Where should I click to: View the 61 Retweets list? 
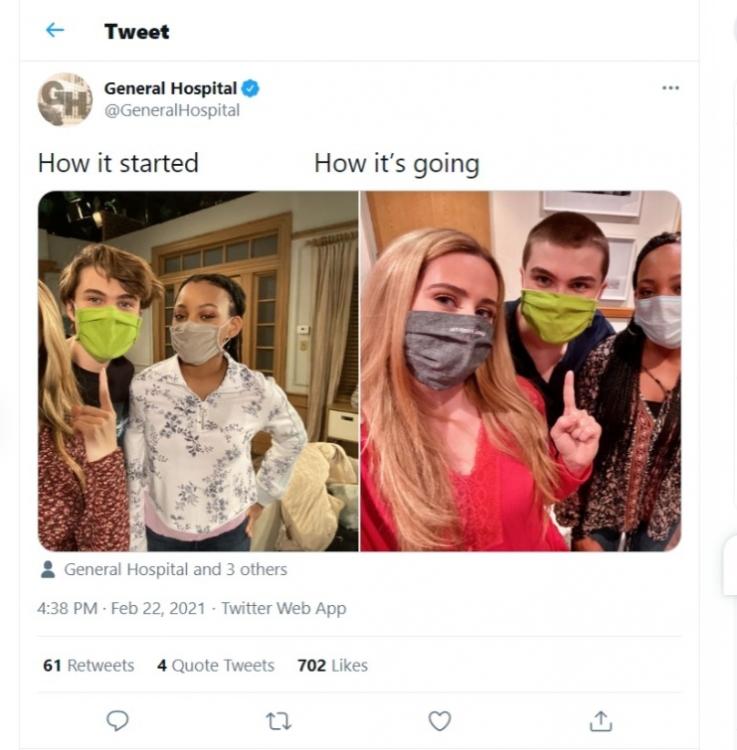[88, 665]
